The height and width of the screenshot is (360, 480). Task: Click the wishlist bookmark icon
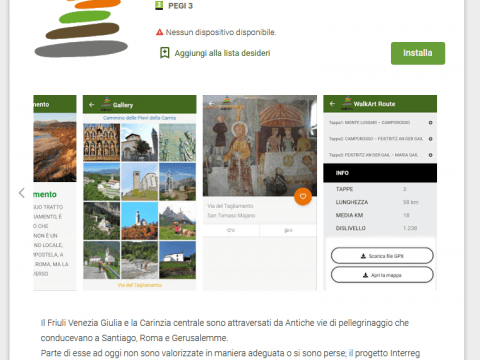click(x=165, y=53)
